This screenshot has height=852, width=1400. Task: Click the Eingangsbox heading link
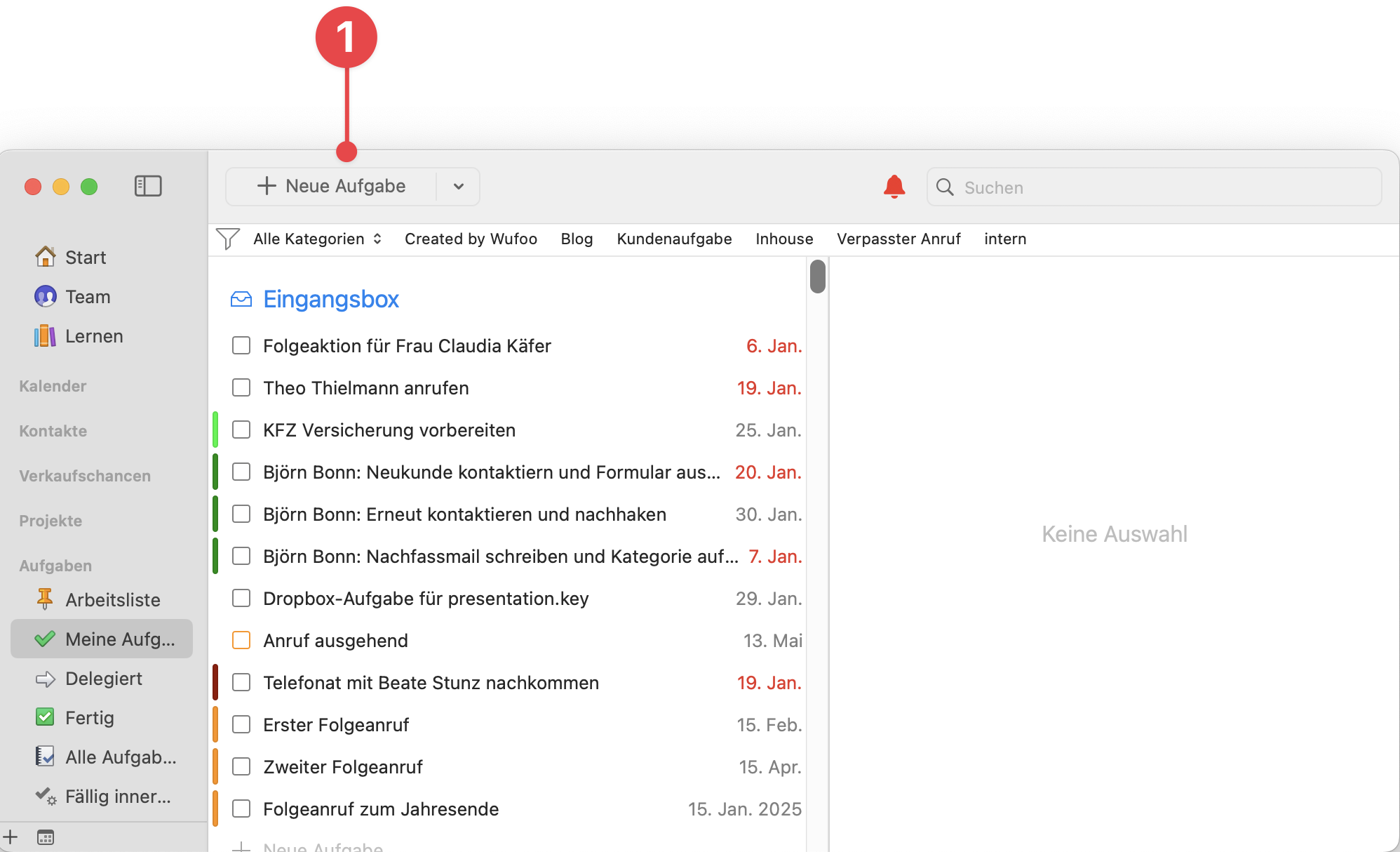click(331, 299)
